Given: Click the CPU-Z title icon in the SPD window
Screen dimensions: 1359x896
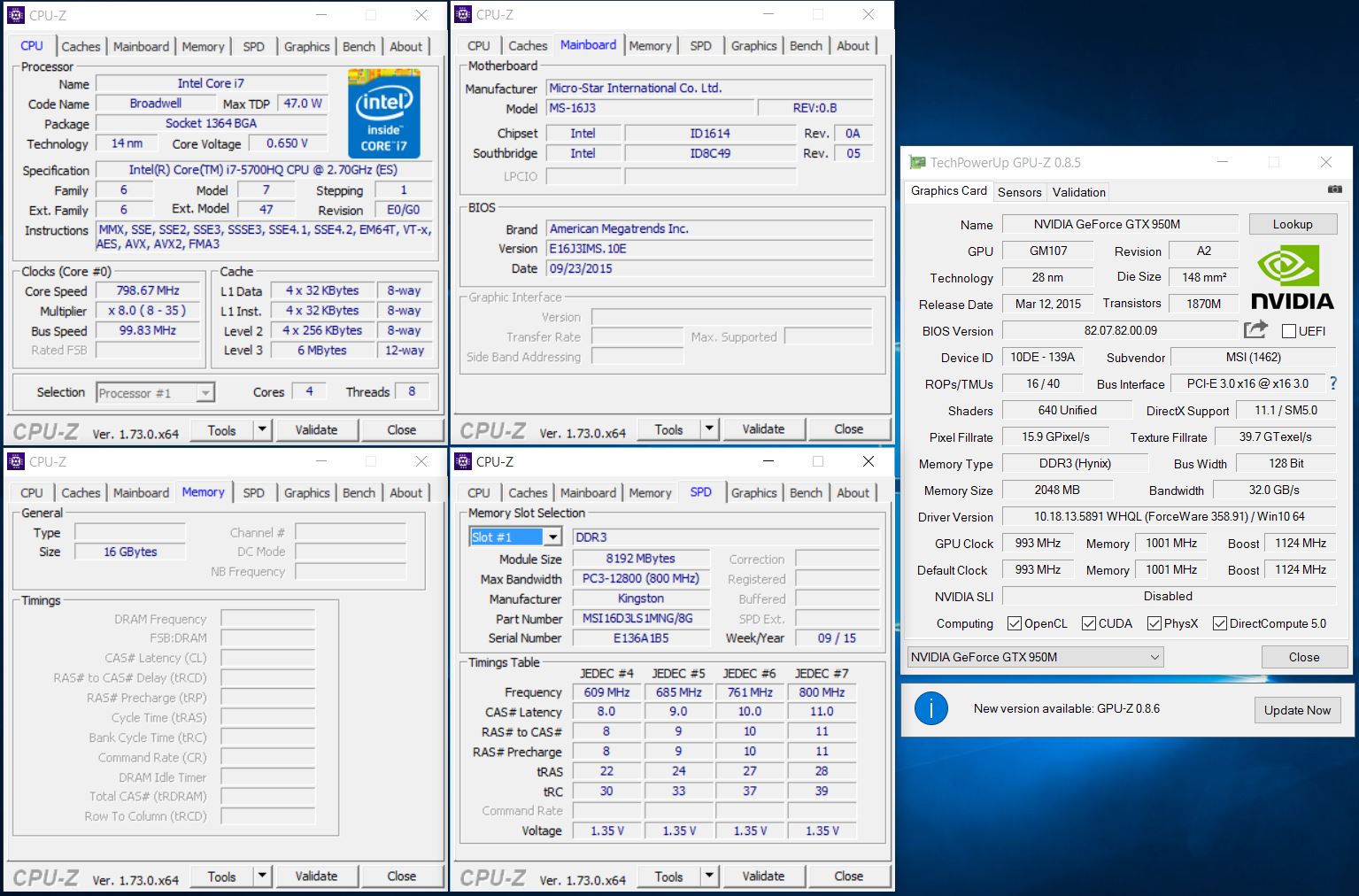Looking at the screenshot, I should 463,461.
